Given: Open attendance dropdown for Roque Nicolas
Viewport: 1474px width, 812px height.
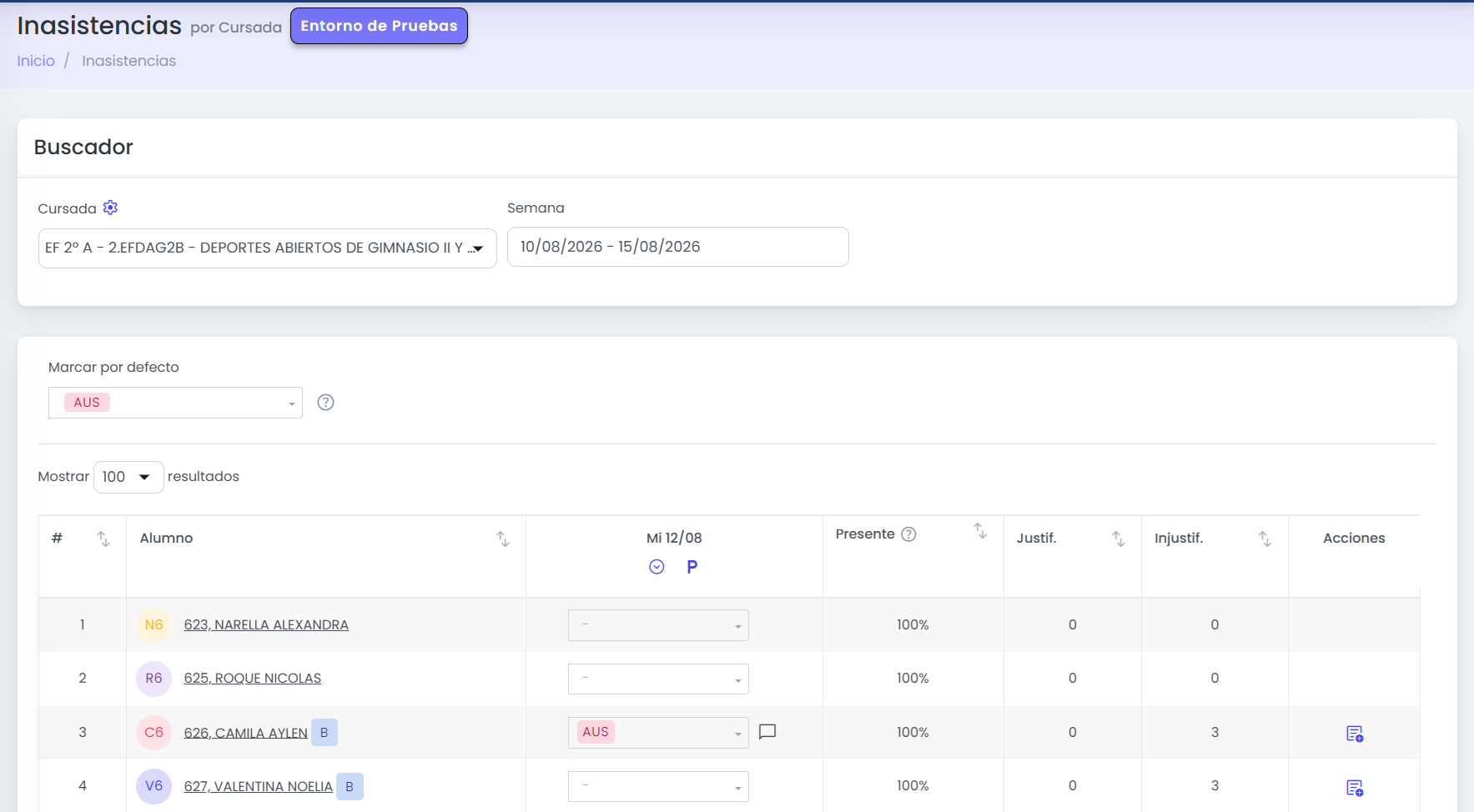Looking at the screenshot, I should 658,679.
